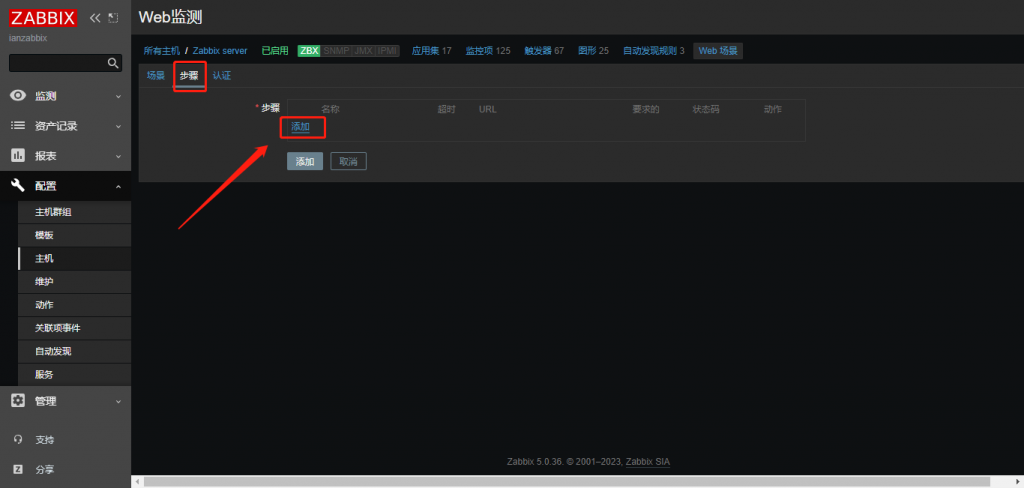Screen dimensions: 1024x488
Task: Click the JMX availability badge
Action: pyautogui.click(x=363, y=50)
